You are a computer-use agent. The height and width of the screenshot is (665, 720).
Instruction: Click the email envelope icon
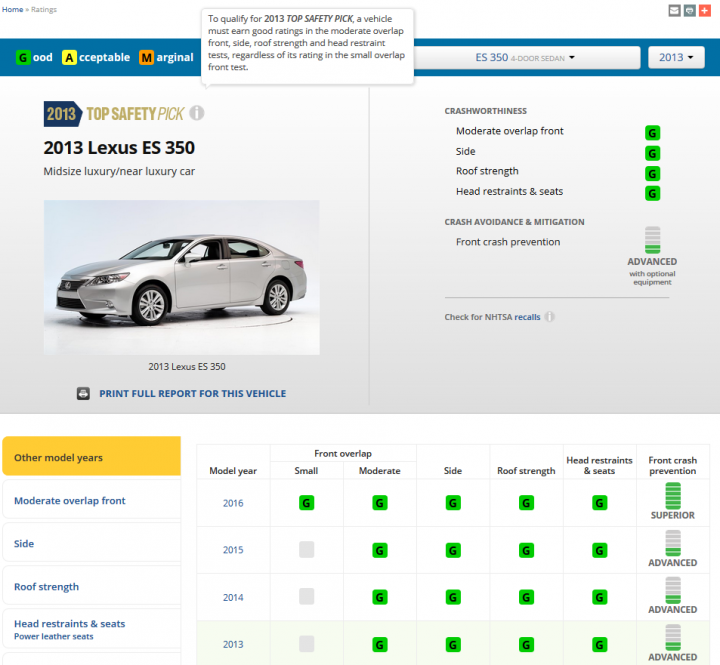(674, 11)
